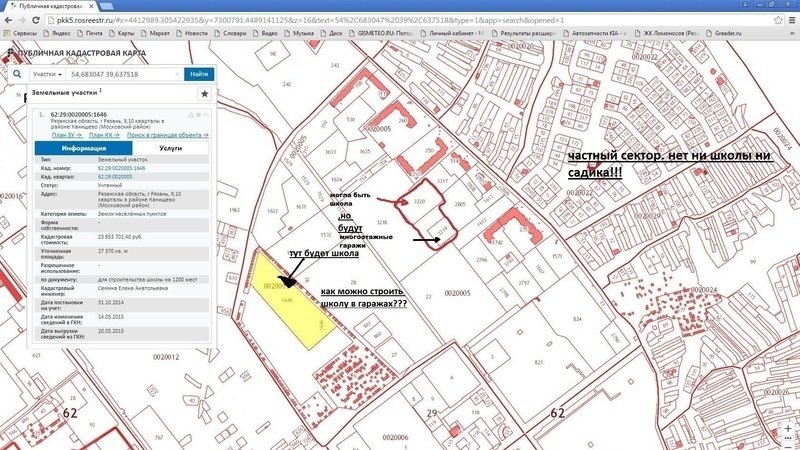This screenshot has height=450, width=800.
Task: Clear the search field with X icon
Action: (x=176, y=74)
